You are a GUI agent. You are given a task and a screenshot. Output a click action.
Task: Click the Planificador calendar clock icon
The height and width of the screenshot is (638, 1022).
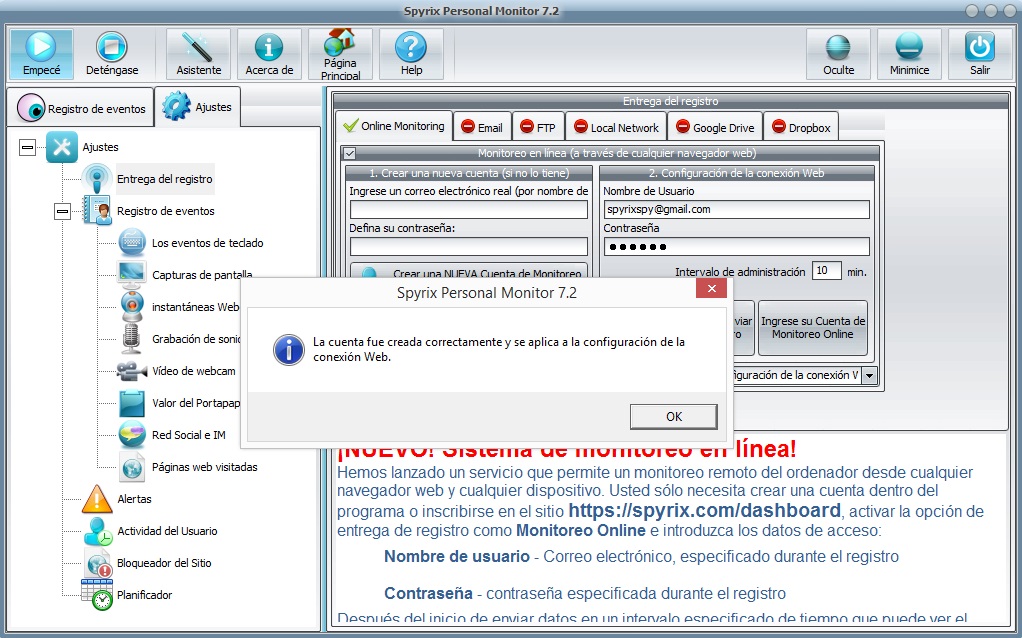click(x=97, y=594)
